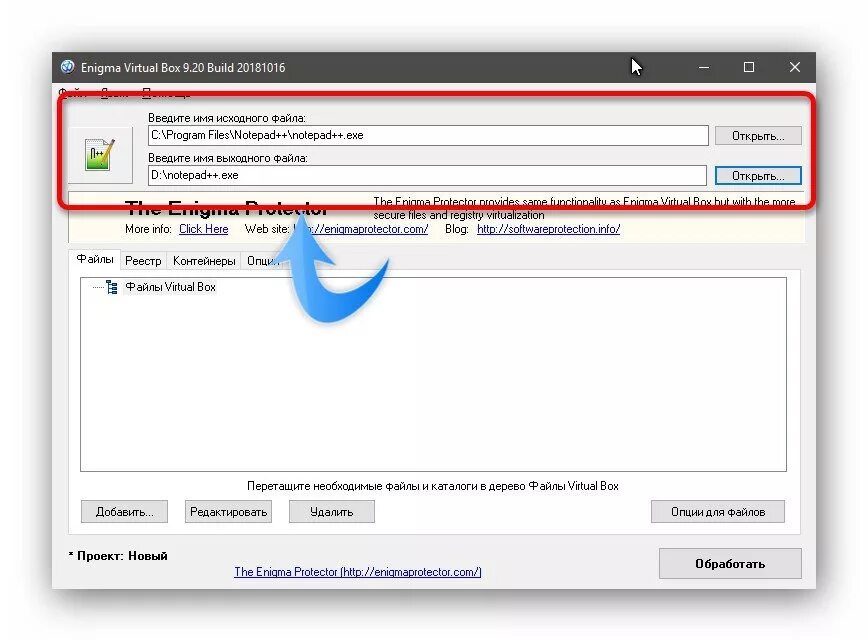Screen dimensions: 868x641
Task: Open Опции для файлов
Action: coord(718,512)
